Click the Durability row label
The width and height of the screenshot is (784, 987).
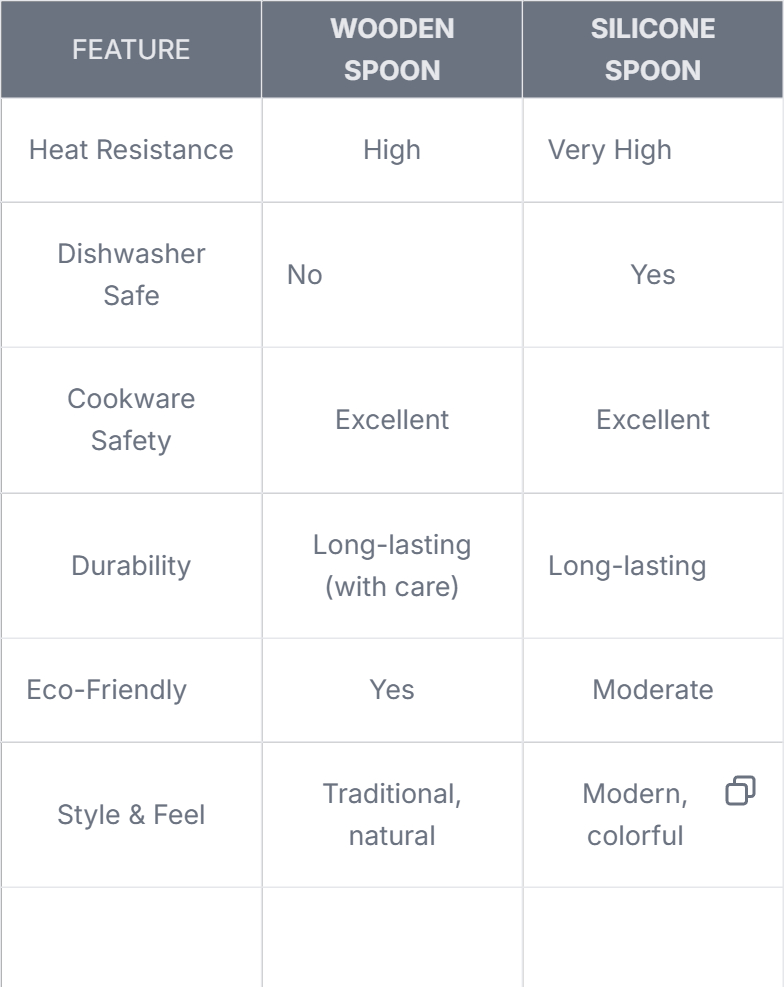pos(131,566)
